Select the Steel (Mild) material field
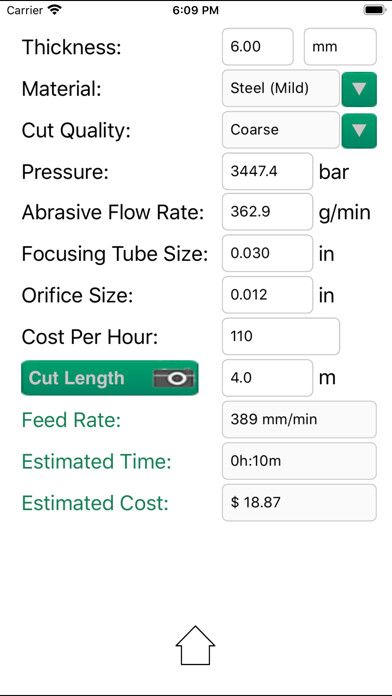Viewport: 392px width, 696px height. point(281,88)
